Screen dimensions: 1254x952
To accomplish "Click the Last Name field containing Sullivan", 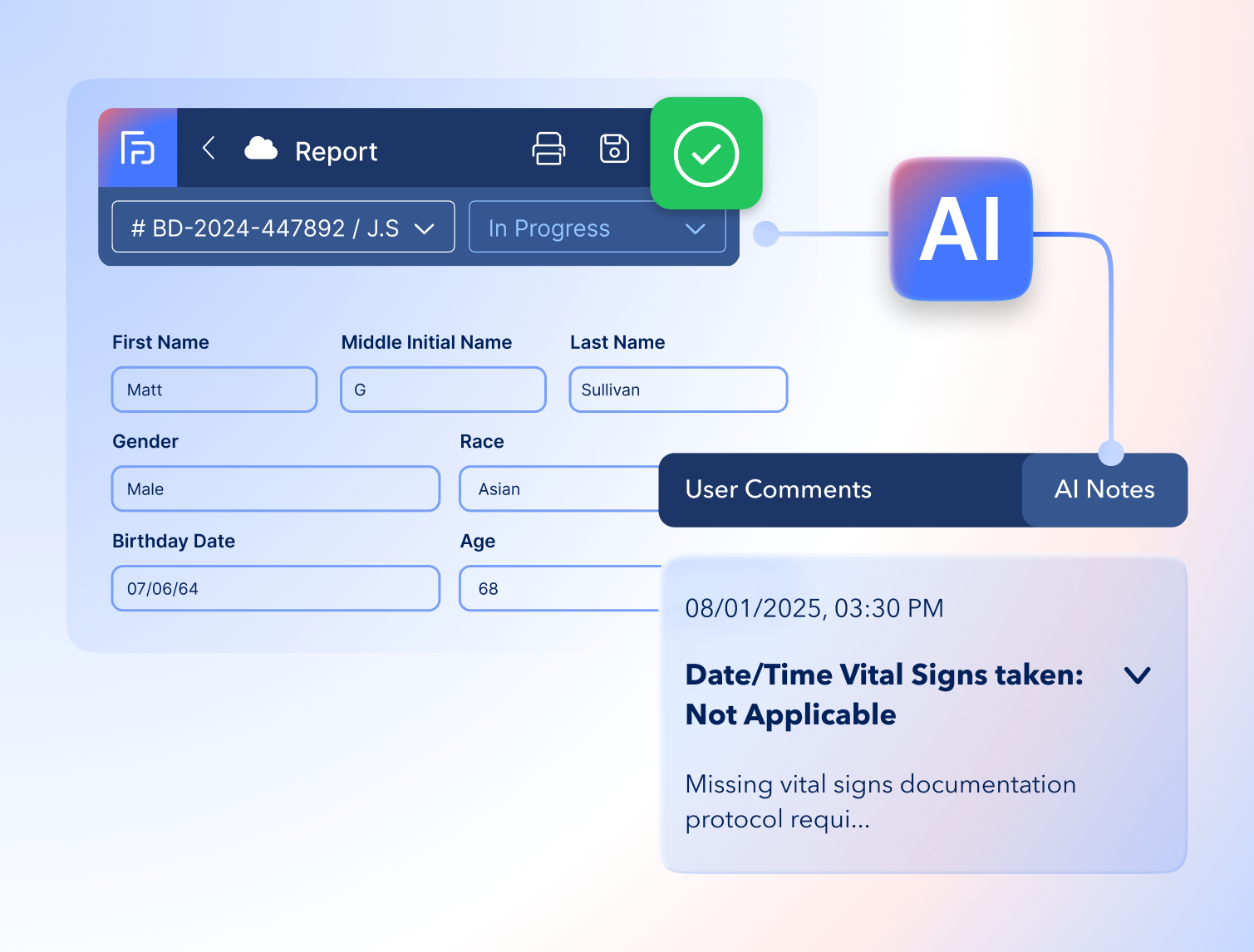I will pos(678,390).
